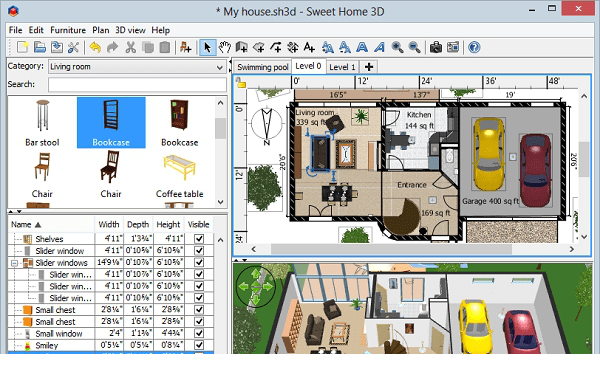Switch to the Level 1 tab
Image resolution: width=600 pixels, height=368 pixels.
tap(342, 67)
